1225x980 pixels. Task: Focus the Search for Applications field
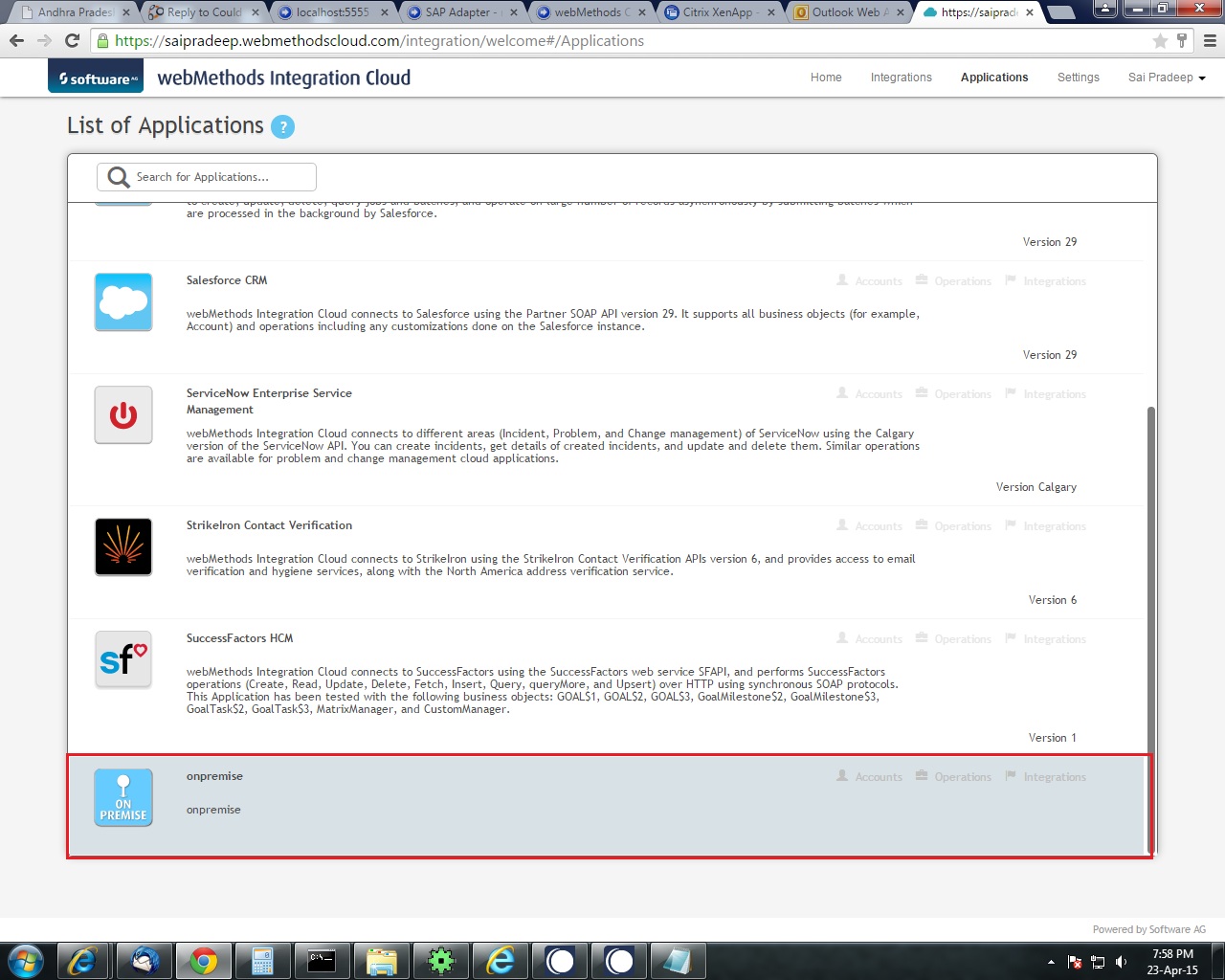[x=207, y=177]
